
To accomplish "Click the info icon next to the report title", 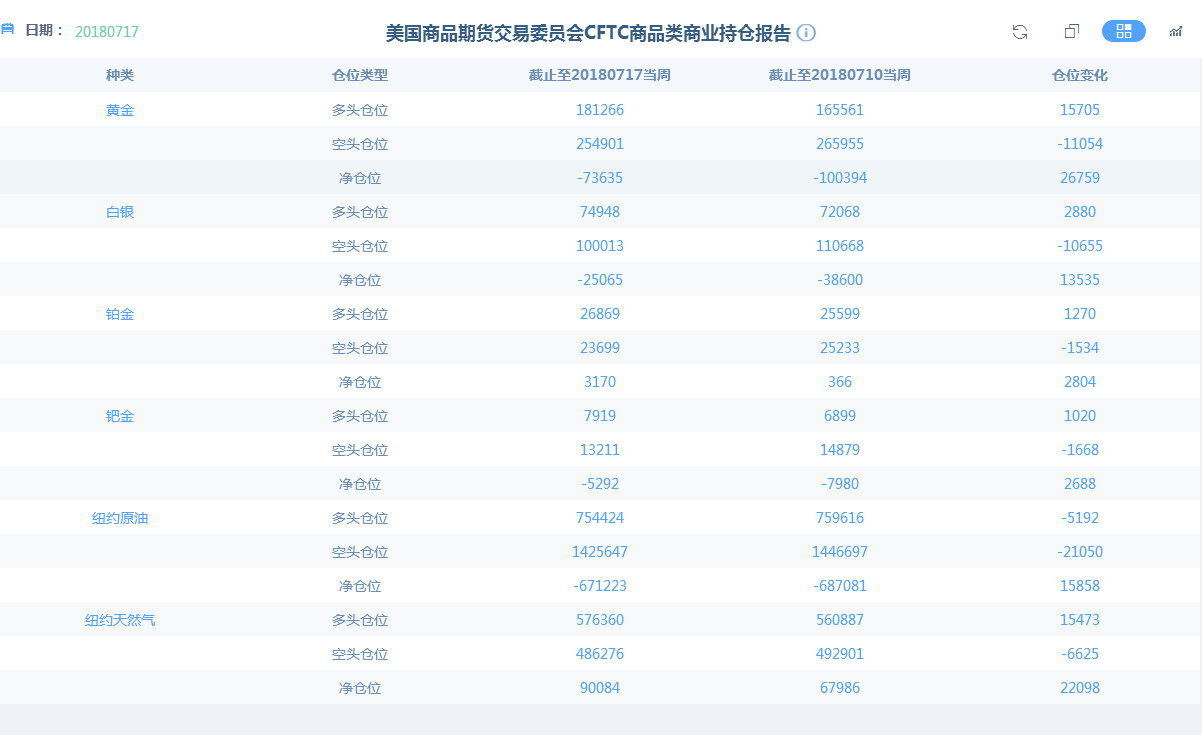I will [806, 33].
